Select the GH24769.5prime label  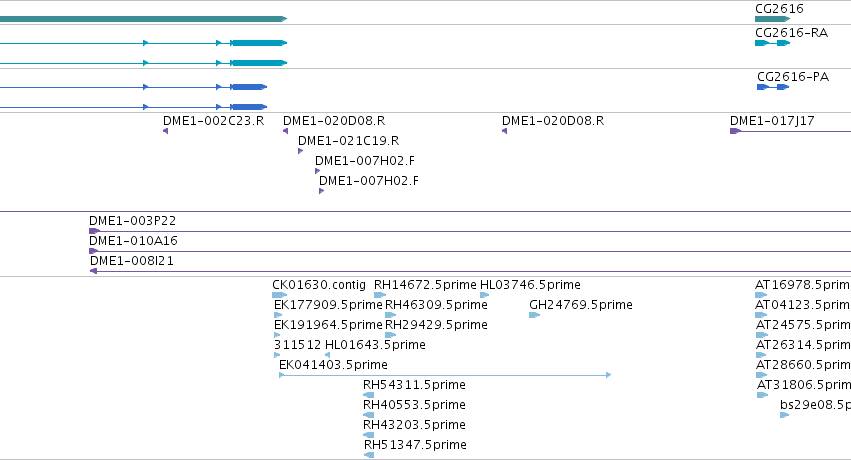[x=581, y=305]
